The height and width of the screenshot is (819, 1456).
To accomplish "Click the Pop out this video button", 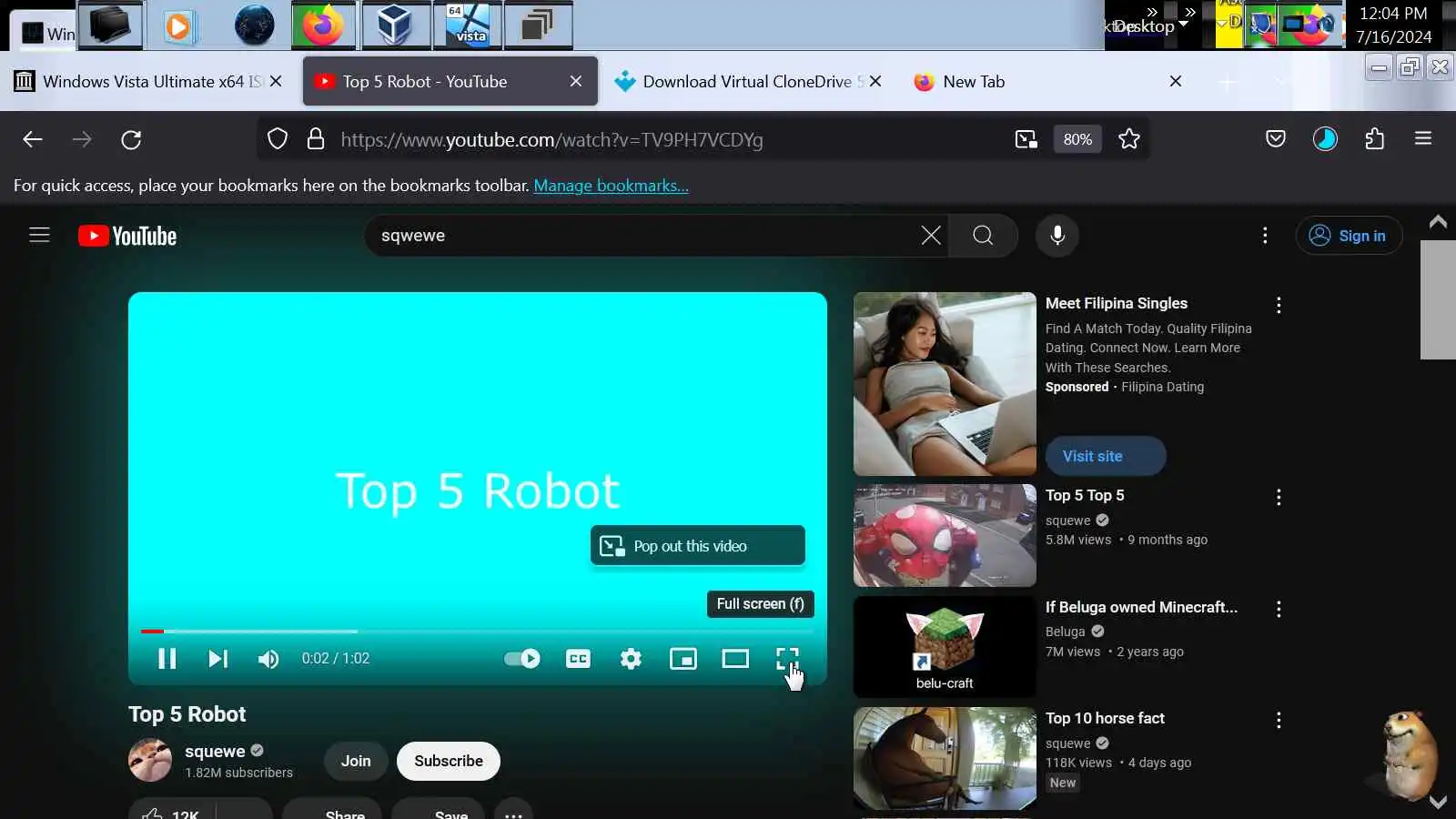I will [698, 546].
